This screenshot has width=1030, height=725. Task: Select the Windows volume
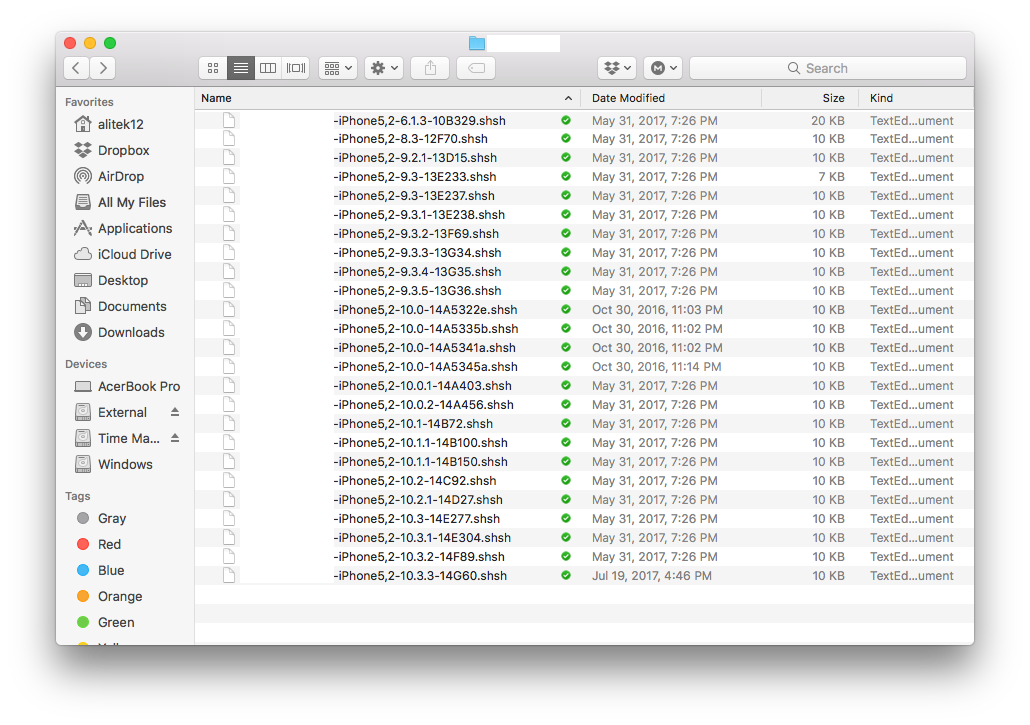[125, 464]
